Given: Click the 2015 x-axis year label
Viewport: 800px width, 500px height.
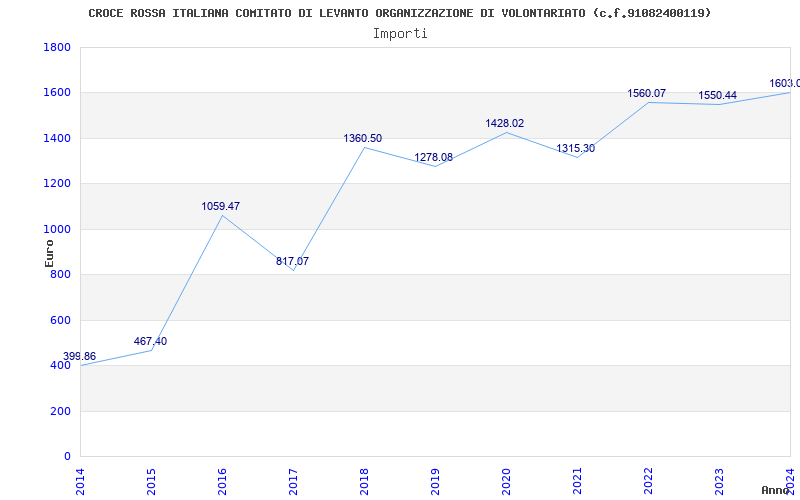Looking at the screenshot, I should [x=151, y=480].
